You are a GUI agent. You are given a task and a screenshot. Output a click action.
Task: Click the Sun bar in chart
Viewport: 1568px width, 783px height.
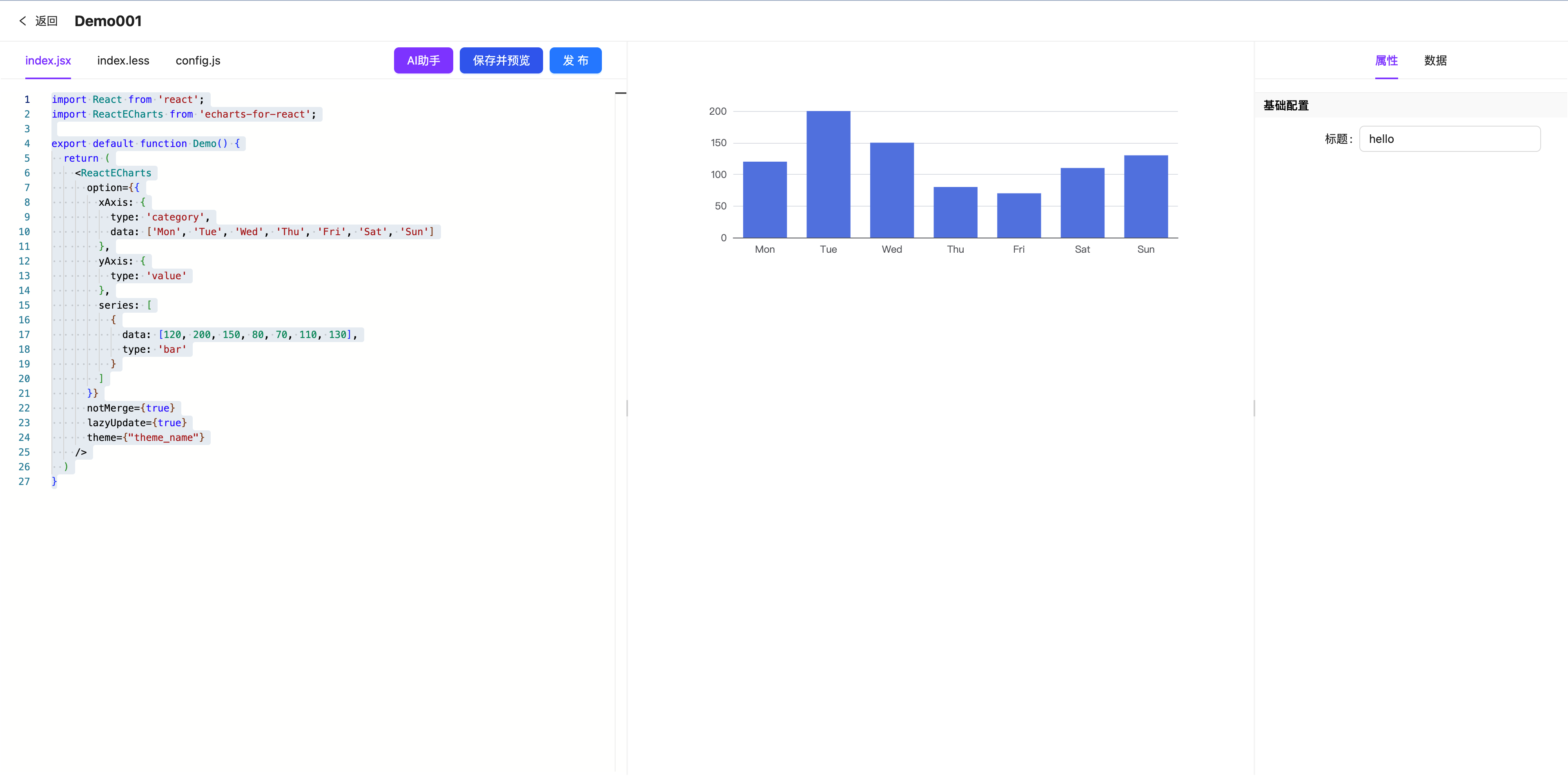click(1145, 196)
